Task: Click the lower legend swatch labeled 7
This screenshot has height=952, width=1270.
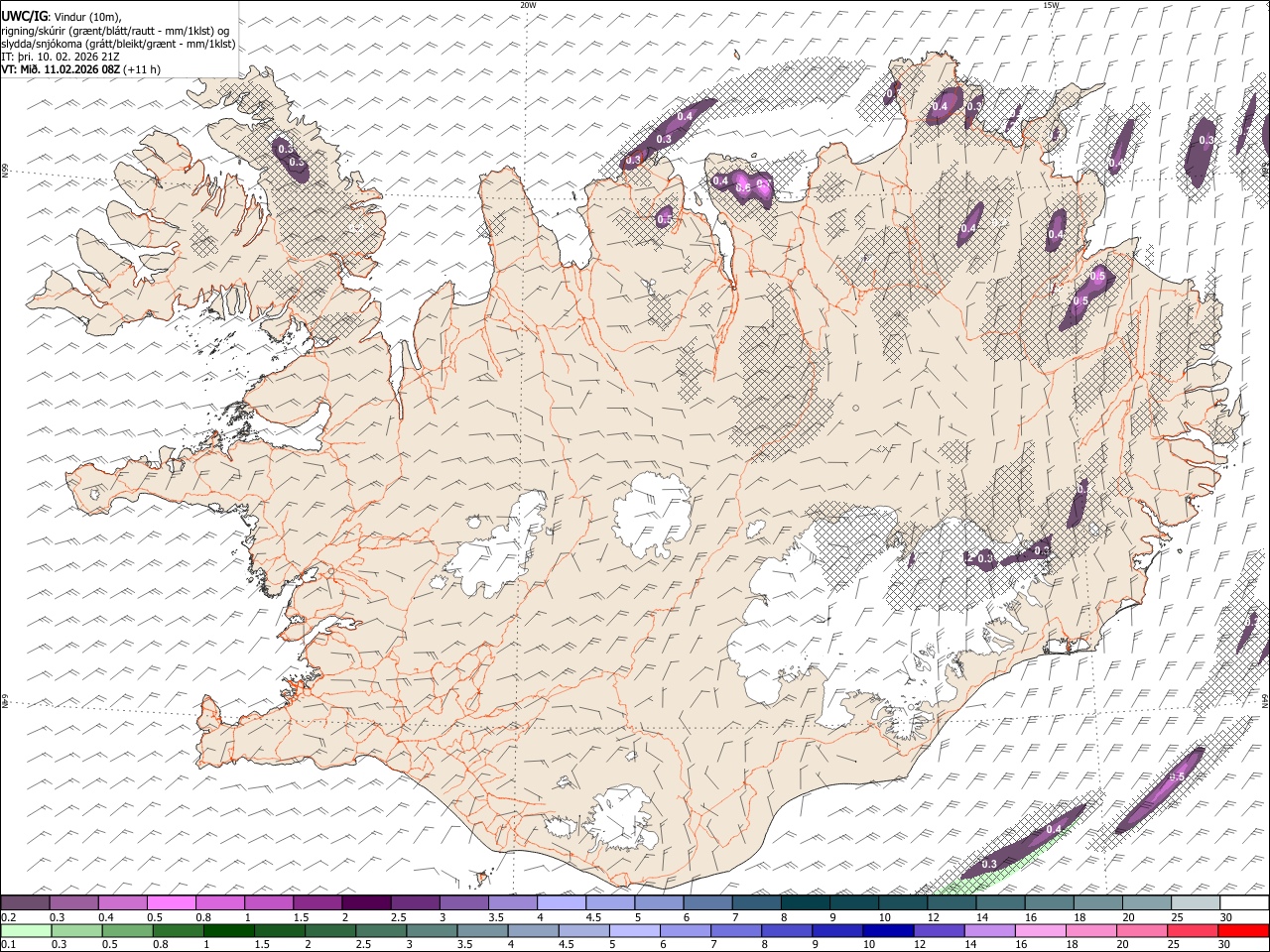Action: (x=736, y=930)
